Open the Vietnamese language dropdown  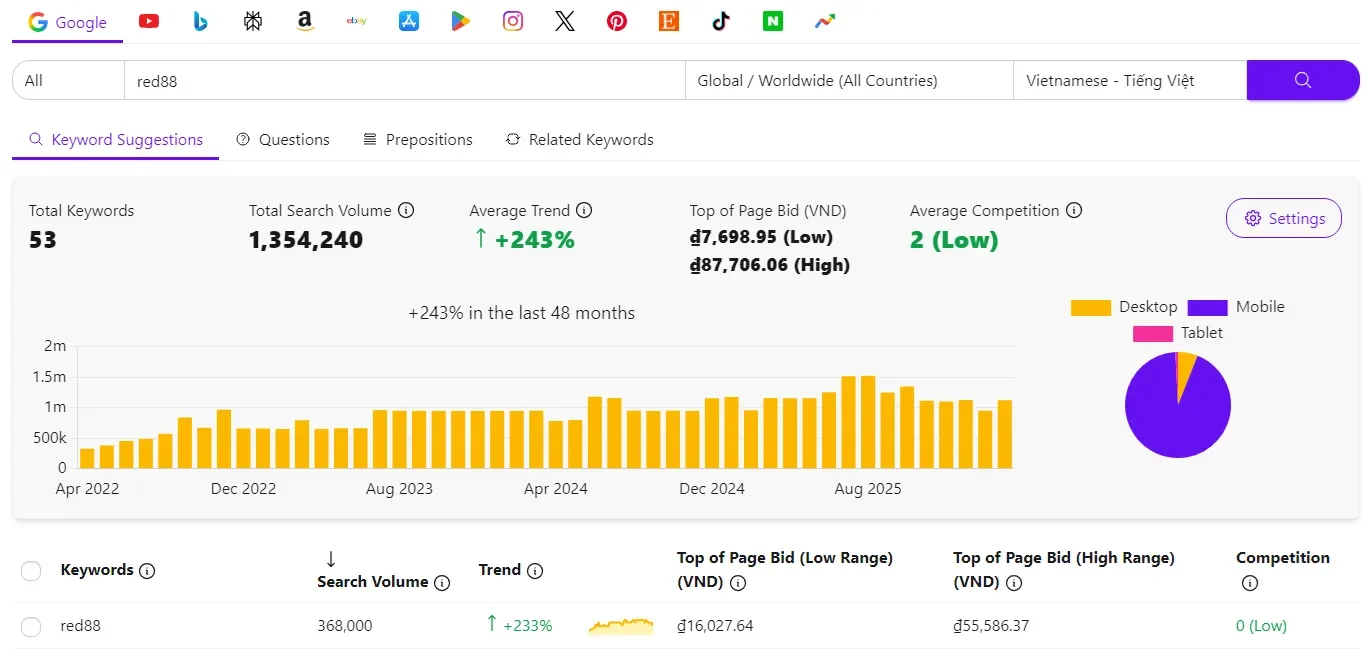click(1128, 81)
